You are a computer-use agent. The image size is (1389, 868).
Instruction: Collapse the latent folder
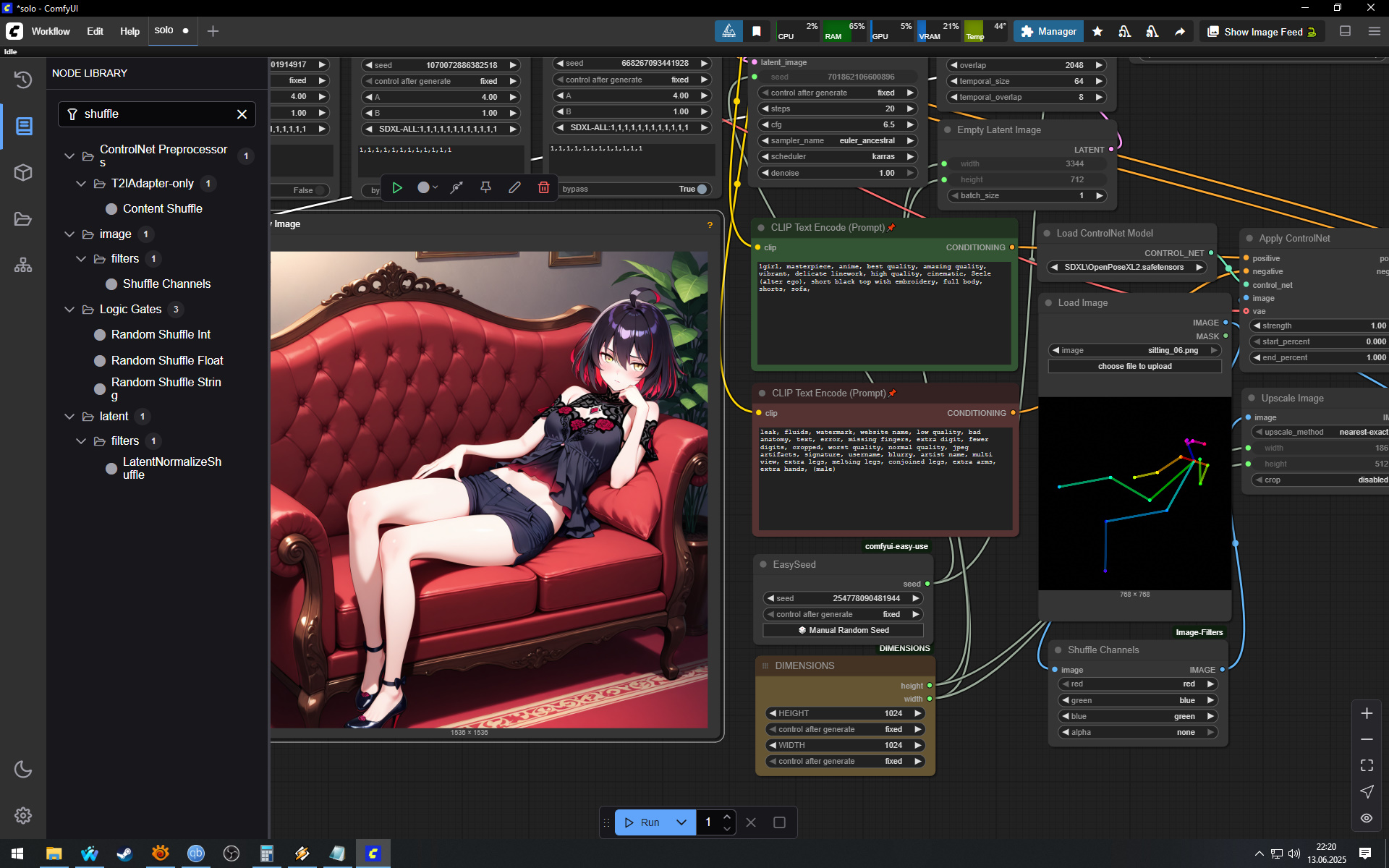(69, 417)
